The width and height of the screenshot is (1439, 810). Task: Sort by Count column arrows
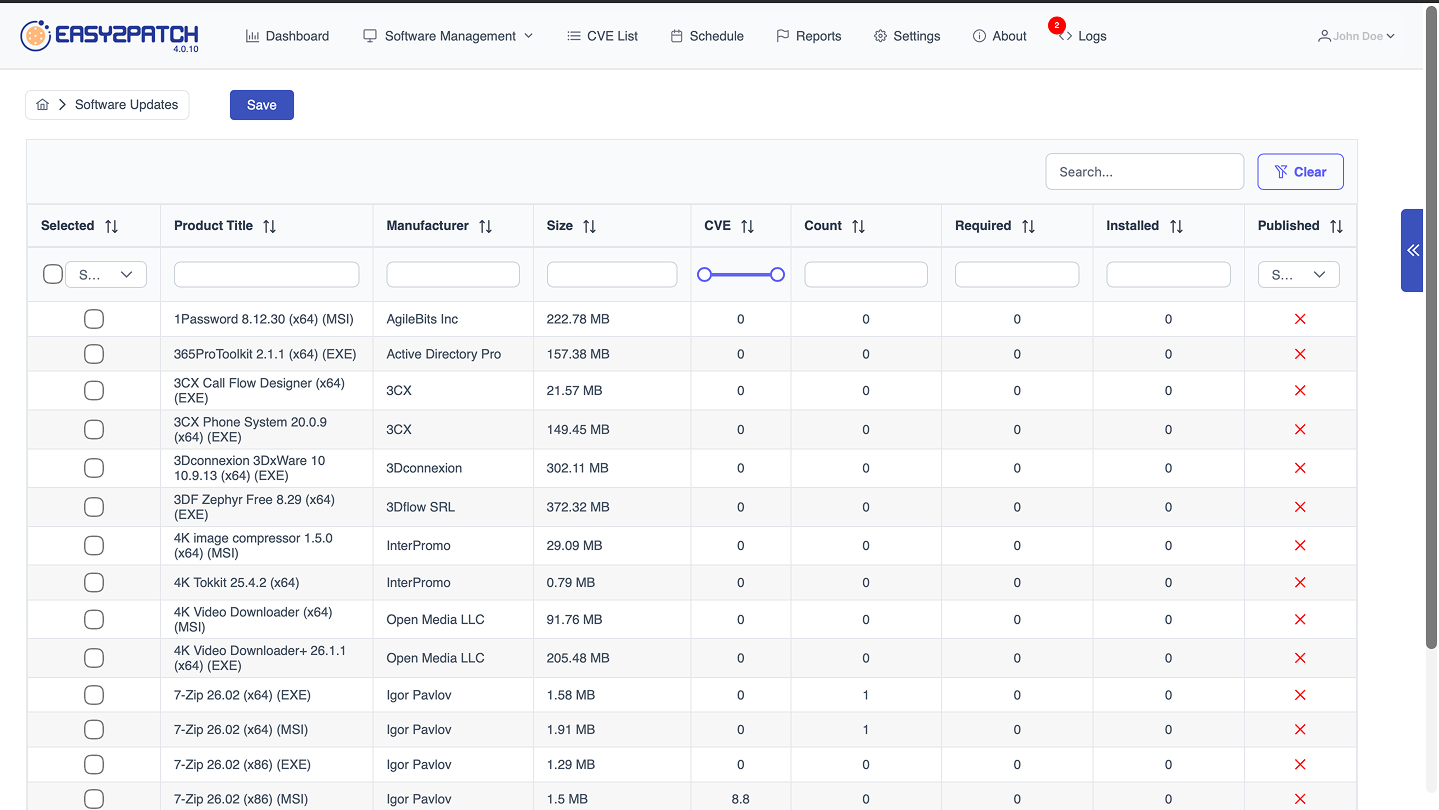point(858,226)
